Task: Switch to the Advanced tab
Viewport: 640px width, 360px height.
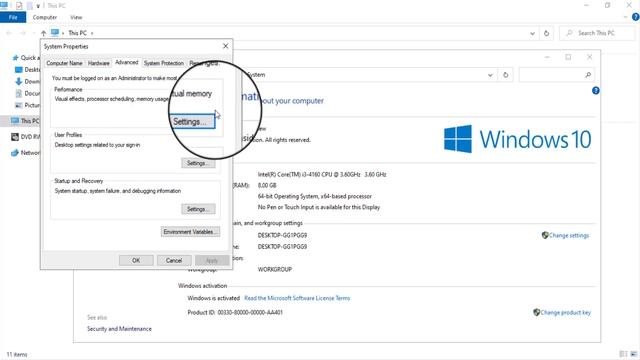Action: click(x=127, y=62)
